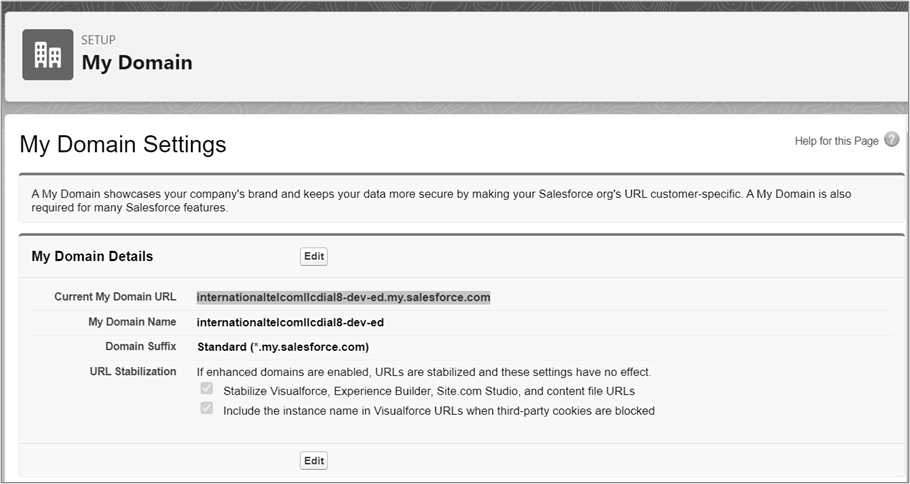This screenshot has width=910, height=484.
Task: Select the highlighted Current My Domain URL value
Action: tap(344, 298)
